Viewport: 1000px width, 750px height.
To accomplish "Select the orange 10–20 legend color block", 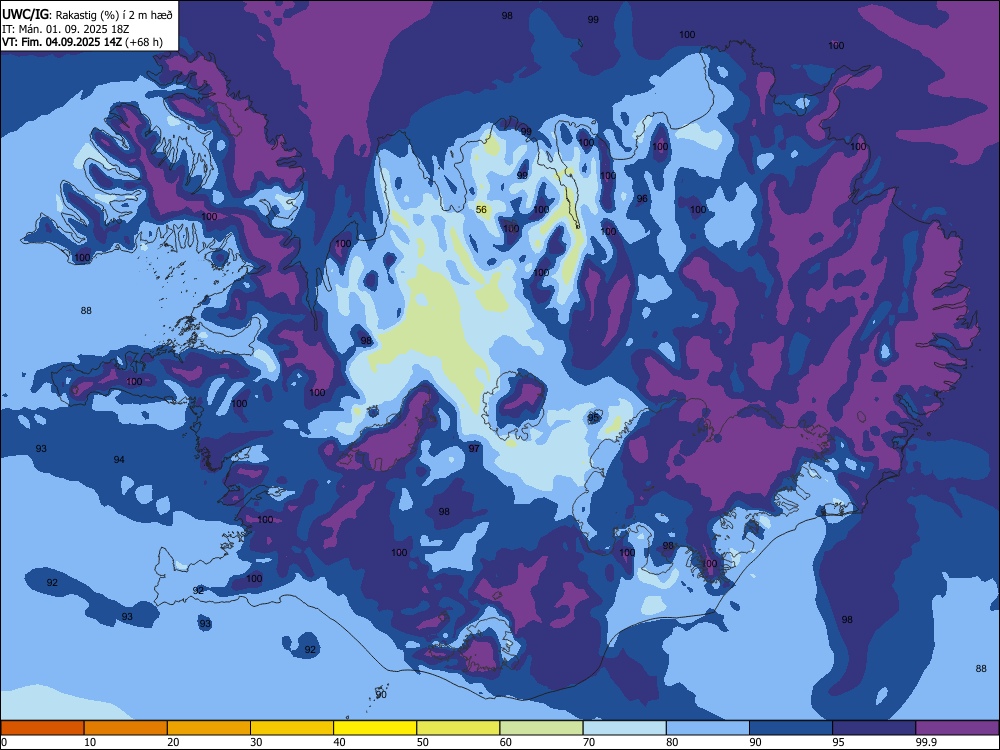I will tap(126, 728).
